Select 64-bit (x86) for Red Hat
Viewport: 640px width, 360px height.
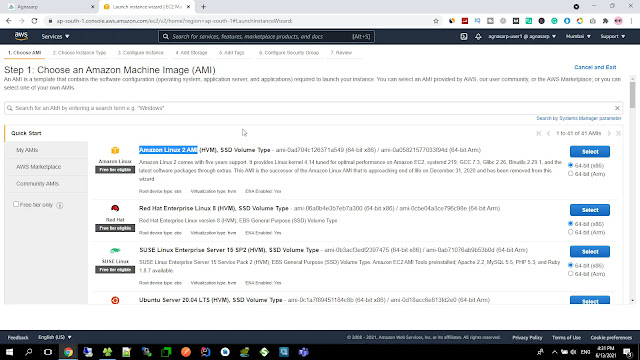point(571,224)
